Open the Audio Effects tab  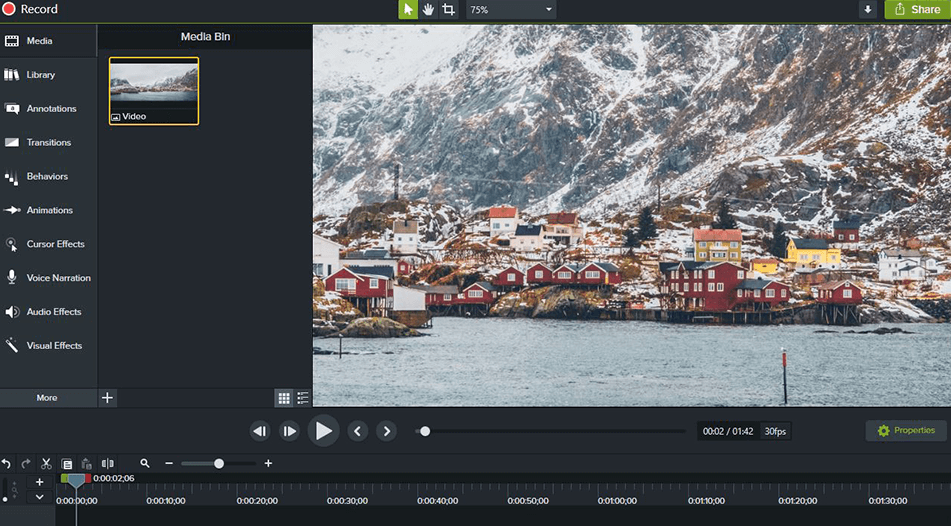point(48,312)
